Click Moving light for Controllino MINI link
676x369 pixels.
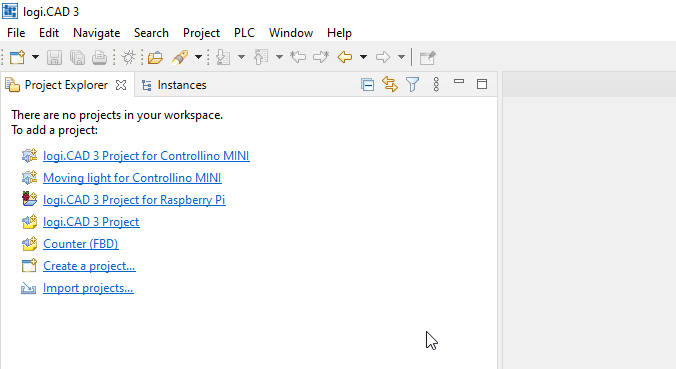pyautogui.click(x=132, y=178)
